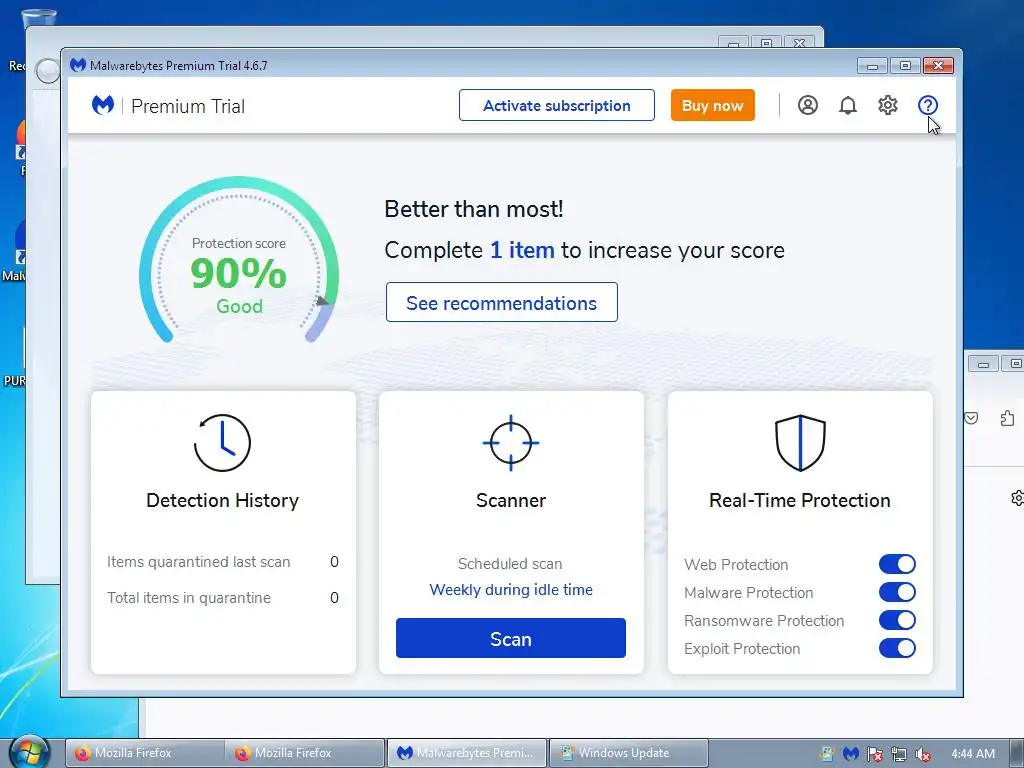Click the orange Buy now button
This screenshot has width=1024, height=768.
(712, 105)
